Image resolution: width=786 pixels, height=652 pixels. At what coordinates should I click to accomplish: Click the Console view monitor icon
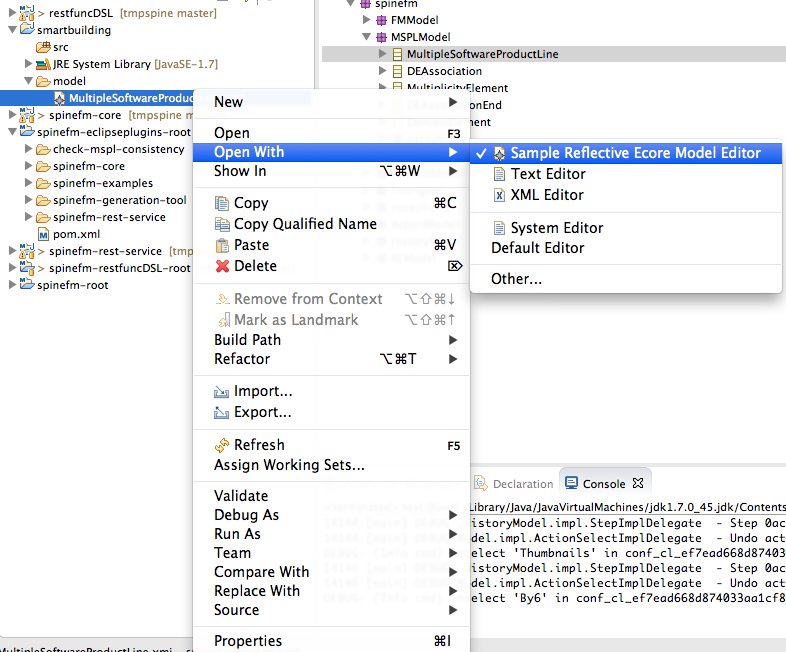[x=571, y=483]
